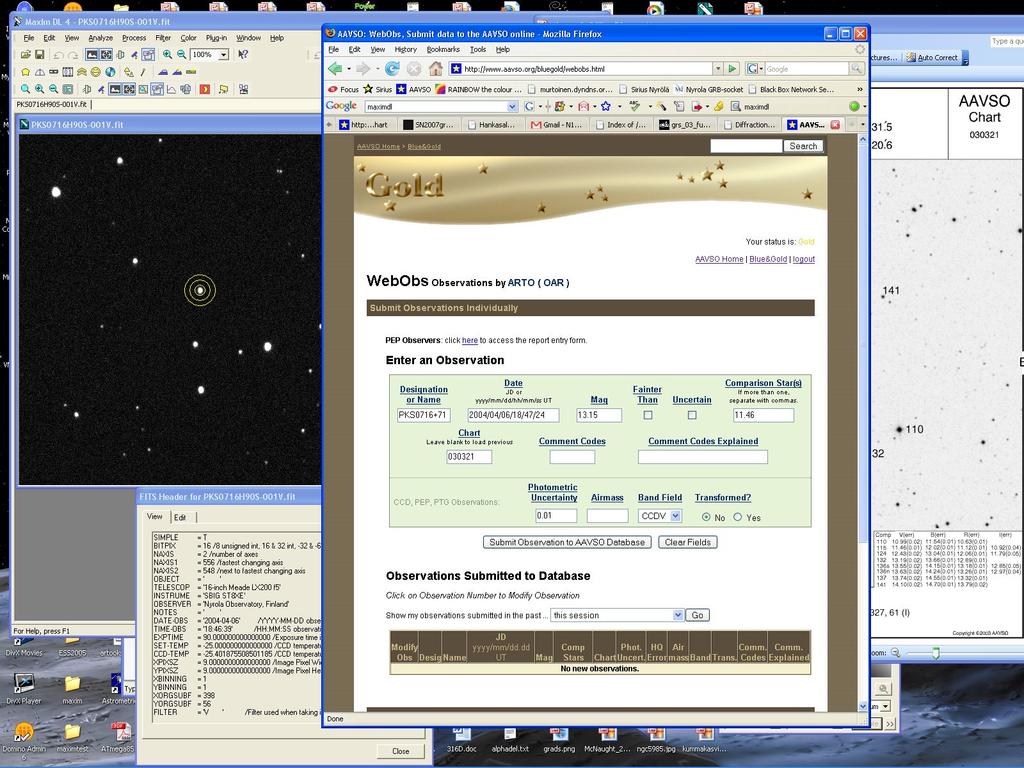The width and height of the screenshot is (1024, 768).
Task: Click the red play icon in MaxIm DL
Action: tap(204, 89)
